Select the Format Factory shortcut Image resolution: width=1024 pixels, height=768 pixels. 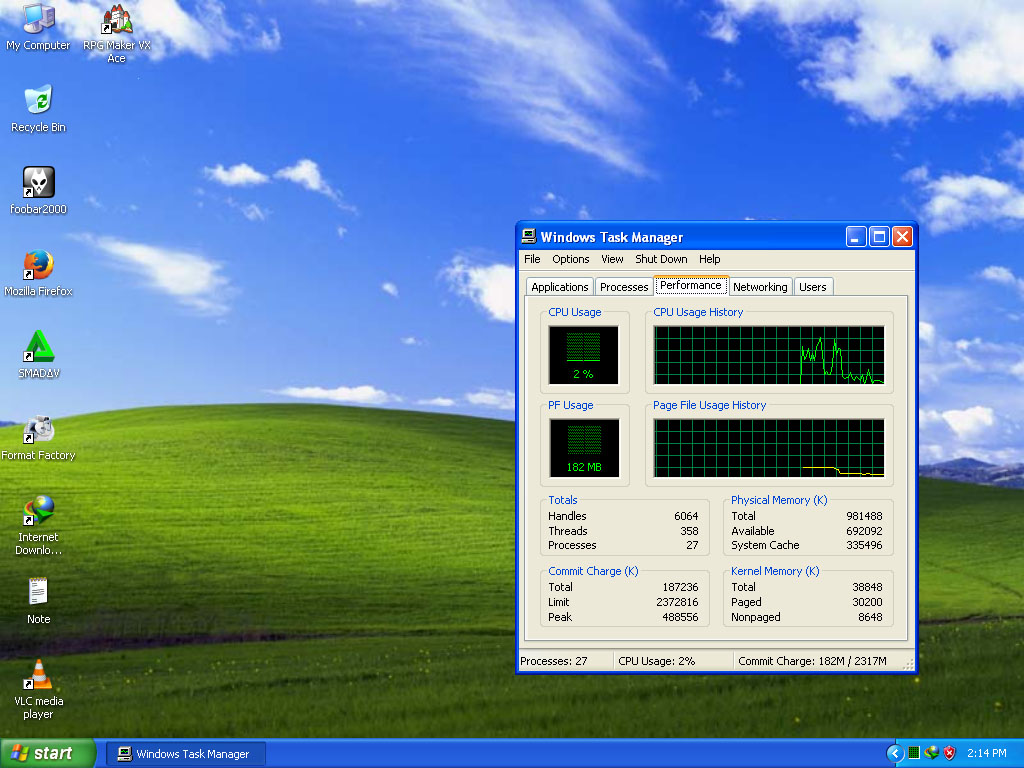(38, 436)
